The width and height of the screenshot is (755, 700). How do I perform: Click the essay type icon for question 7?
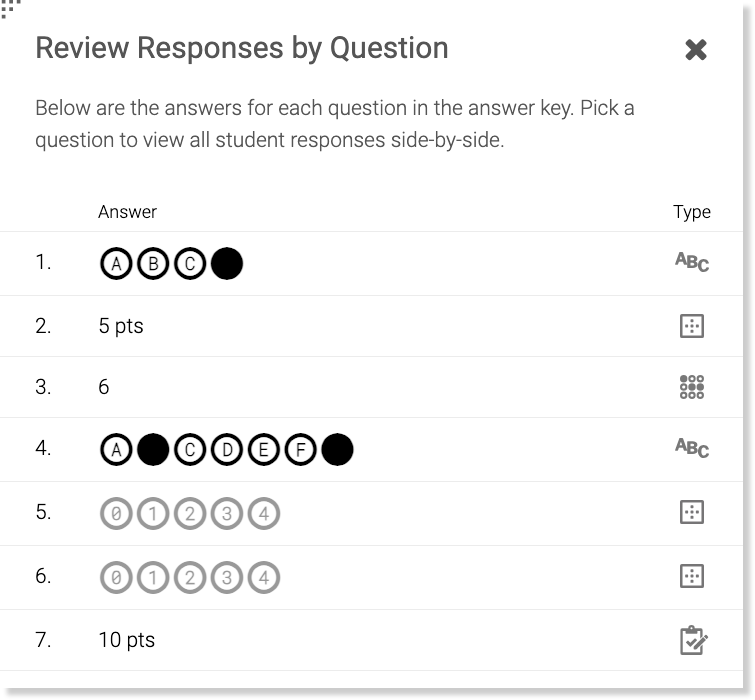[x=692, y=640]
